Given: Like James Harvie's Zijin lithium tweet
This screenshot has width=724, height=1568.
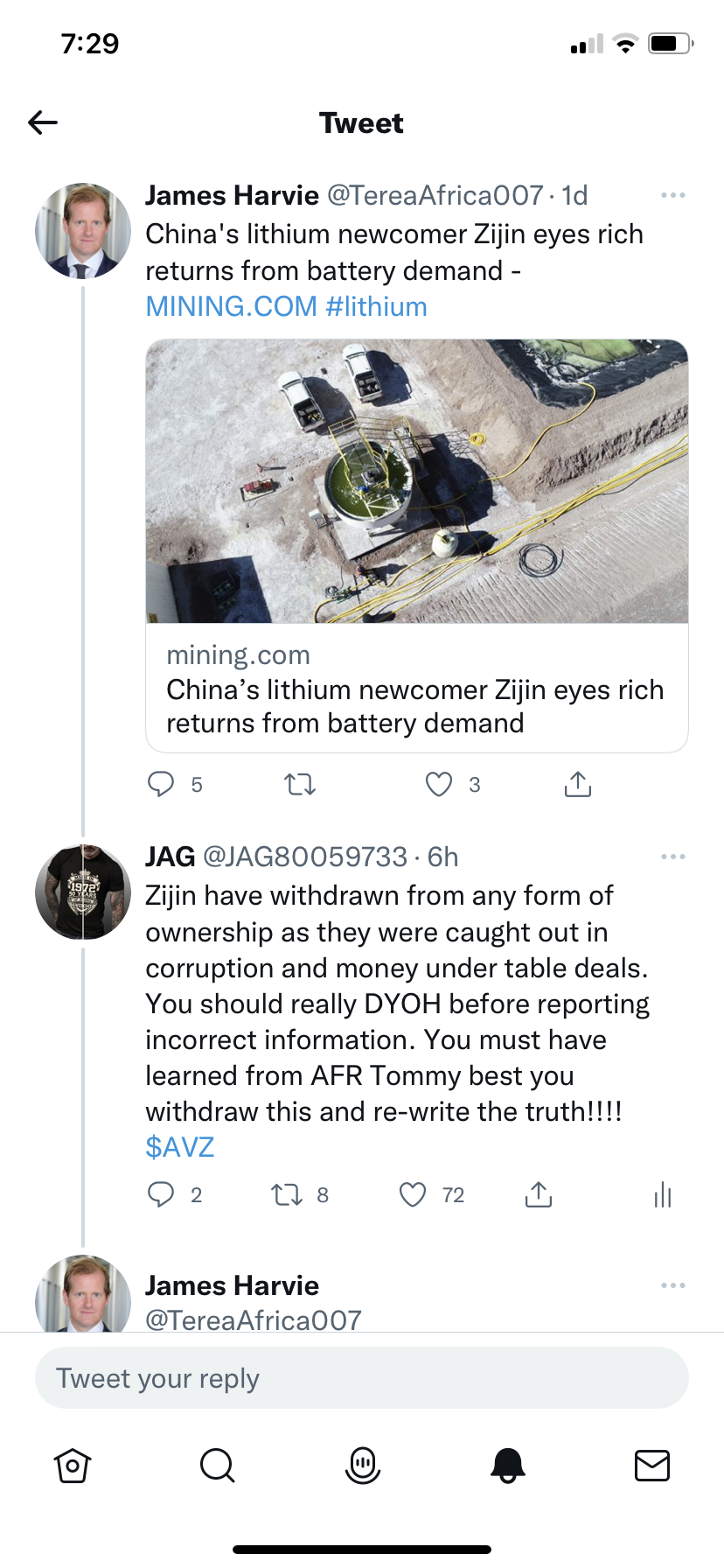Looking at the screenshot, I should point(439,784).
